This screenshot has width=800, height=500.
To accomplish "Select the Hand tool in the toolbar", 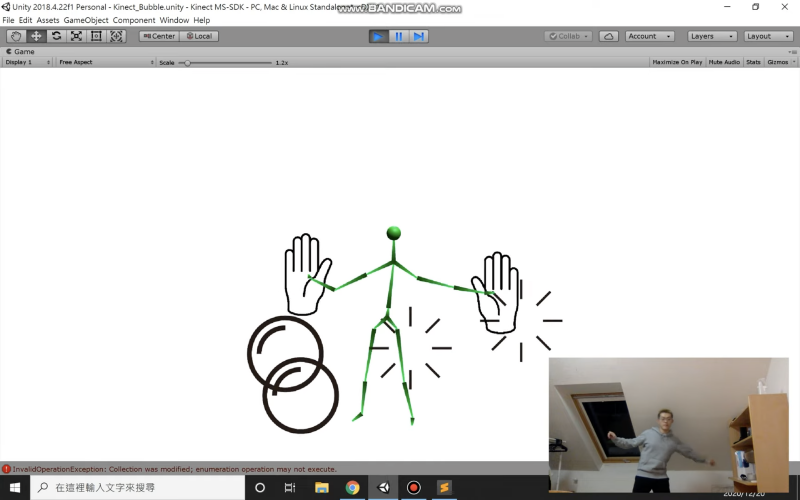I will coord(16,36).
